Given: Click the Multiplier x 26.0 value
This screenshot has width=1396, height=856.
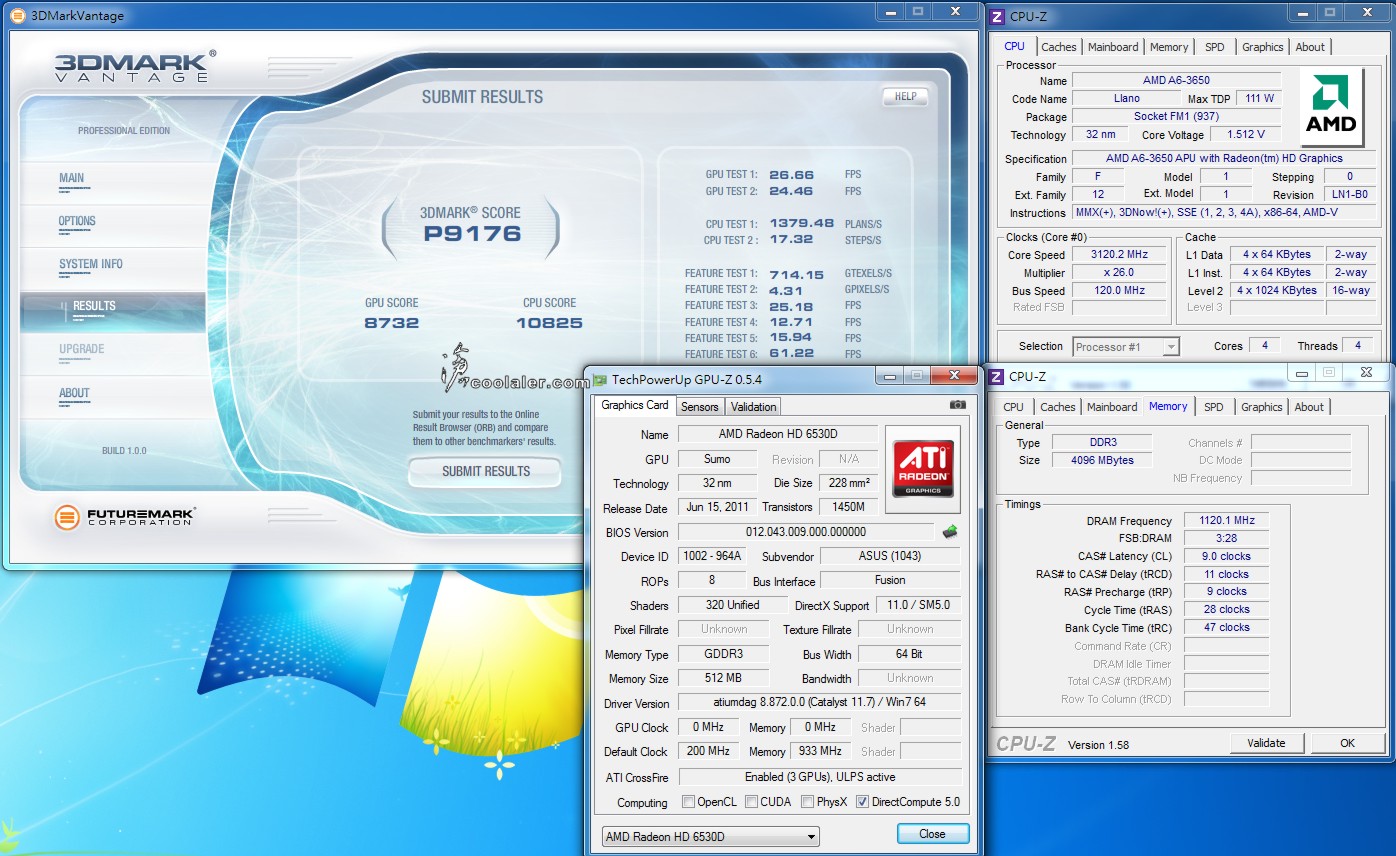Looking at the screenshot, I should click(x=1119, y=273).
